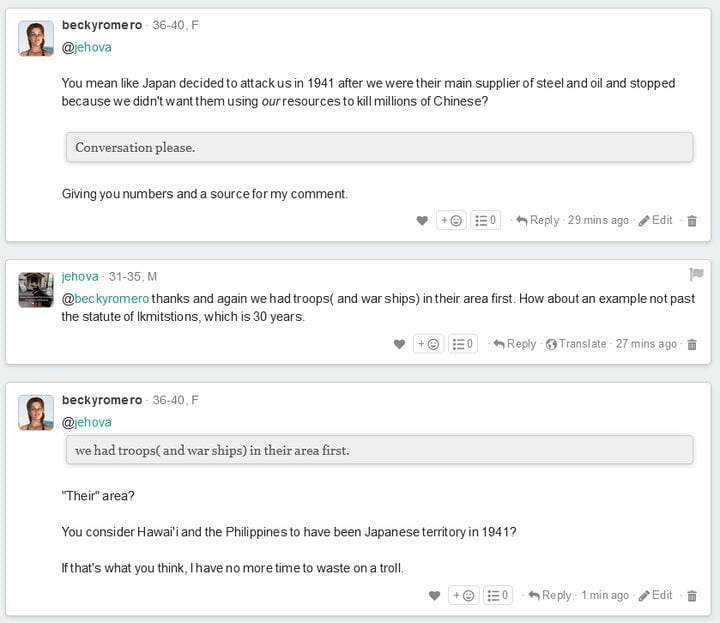This screenshot has height=623, width=720.
Task: Open jehova's profile from username link
Action: pyautogui.click(x=80, y=276)
